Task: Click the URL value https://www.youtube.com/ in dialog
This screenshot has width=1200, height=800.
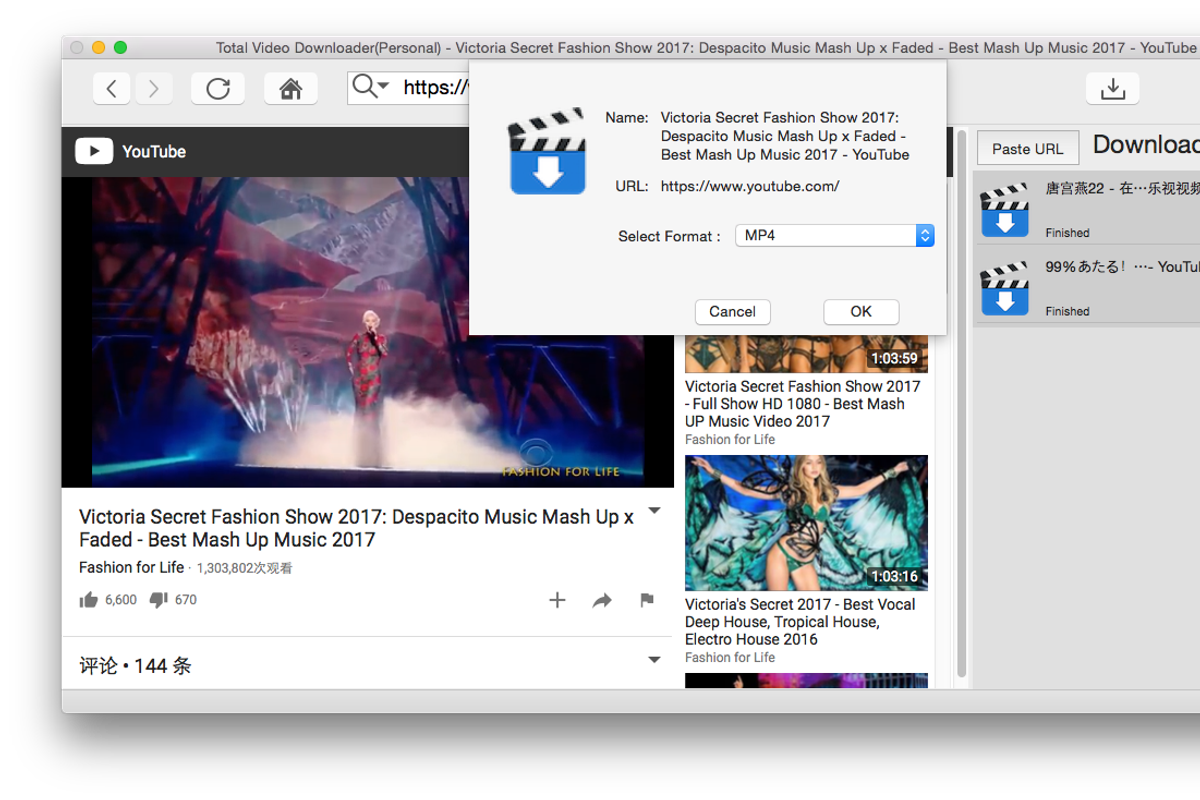Action: 750,186
